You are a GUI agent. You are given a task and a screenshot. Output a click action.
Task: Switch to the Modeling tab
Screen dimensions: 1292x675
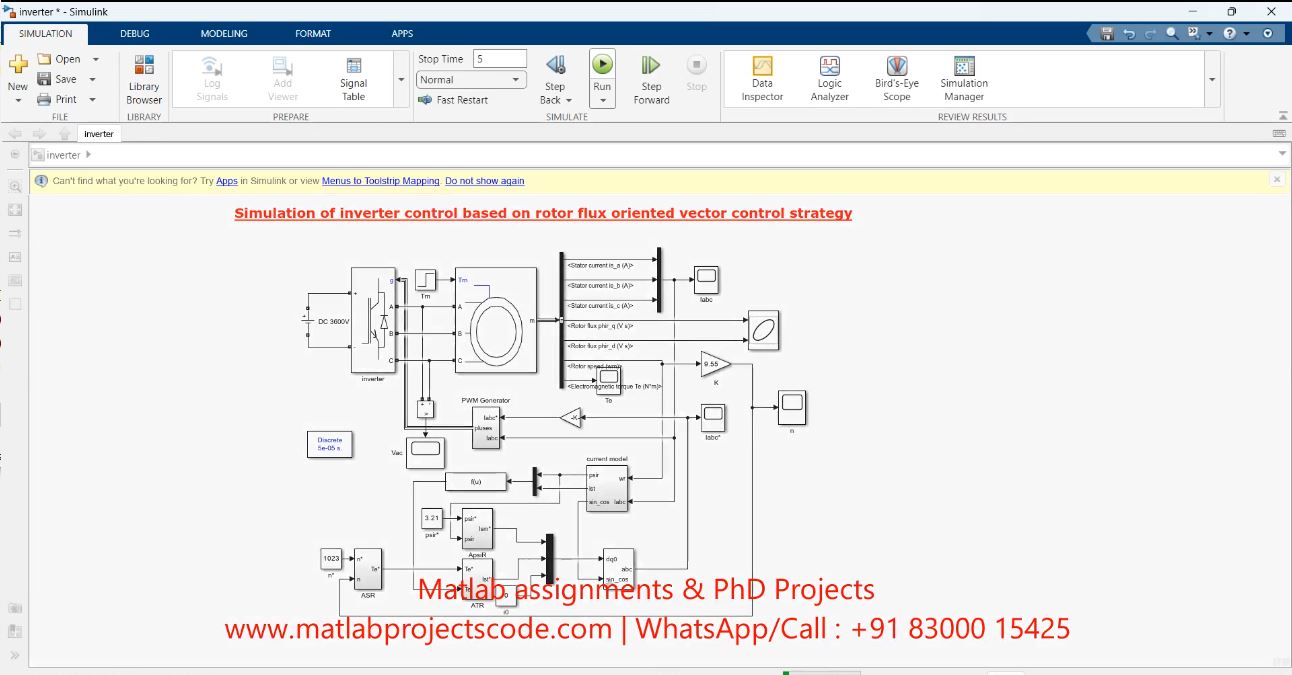point(224,33)
